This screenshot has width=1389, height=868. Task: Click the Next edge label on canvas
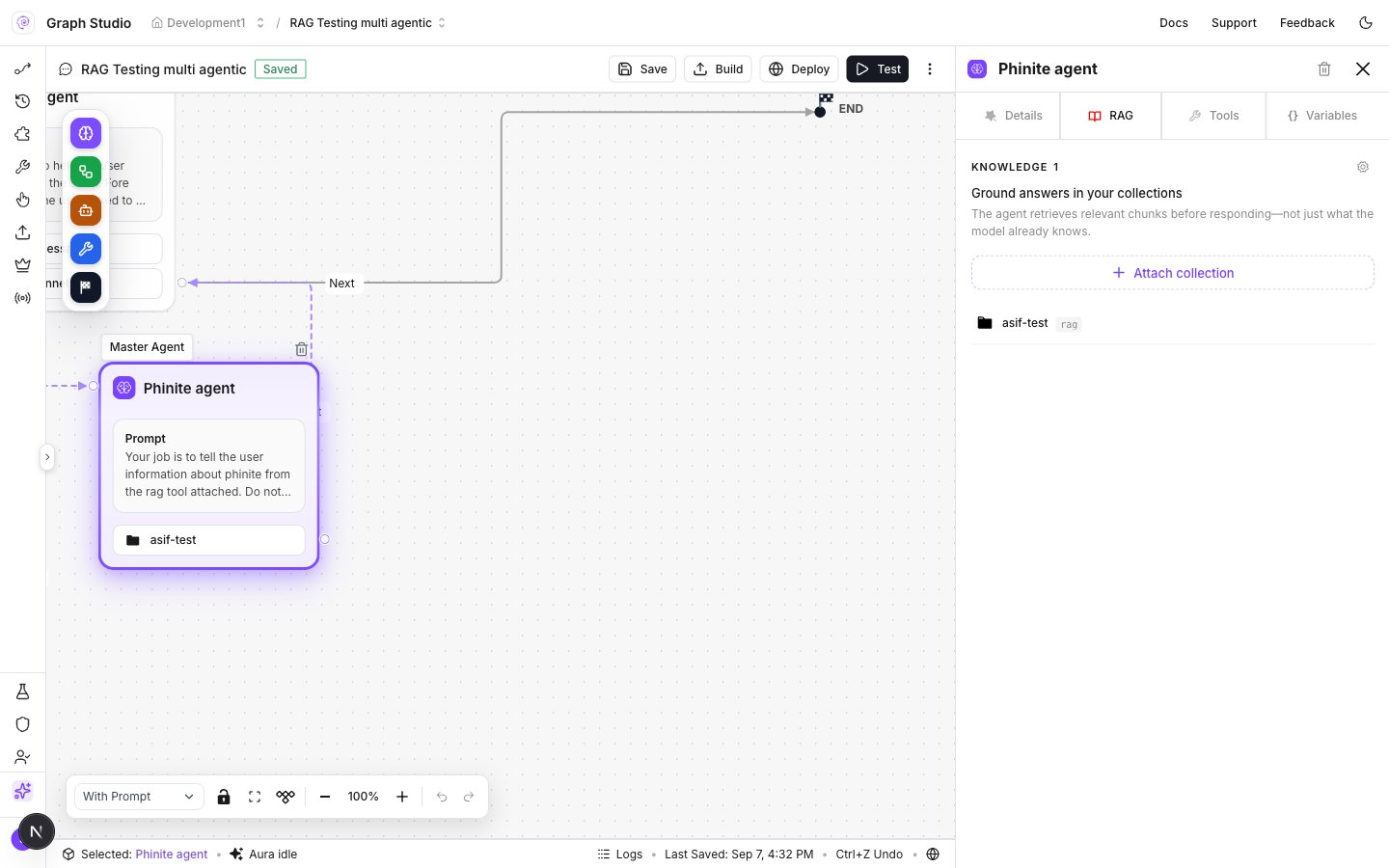click(x=341, y=284)
